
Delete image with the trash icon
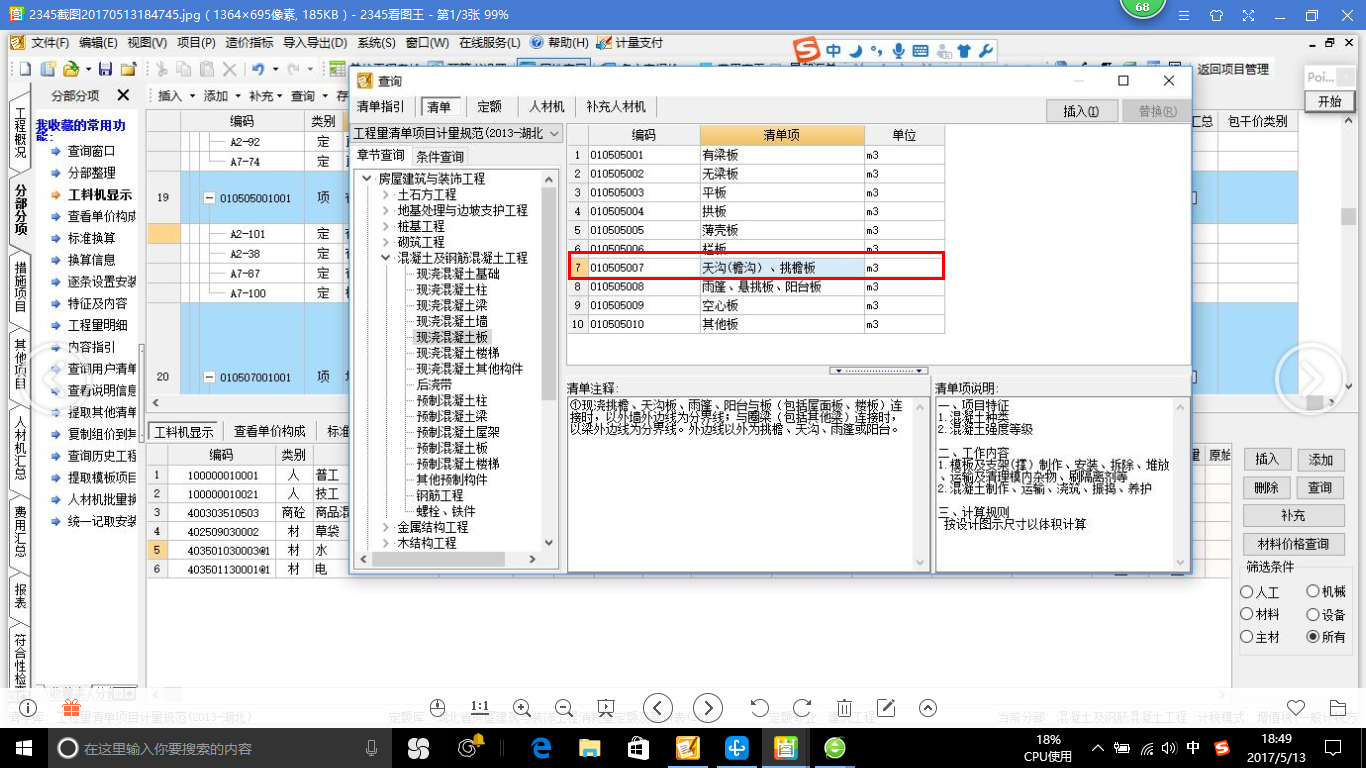[x=844, y=708]
